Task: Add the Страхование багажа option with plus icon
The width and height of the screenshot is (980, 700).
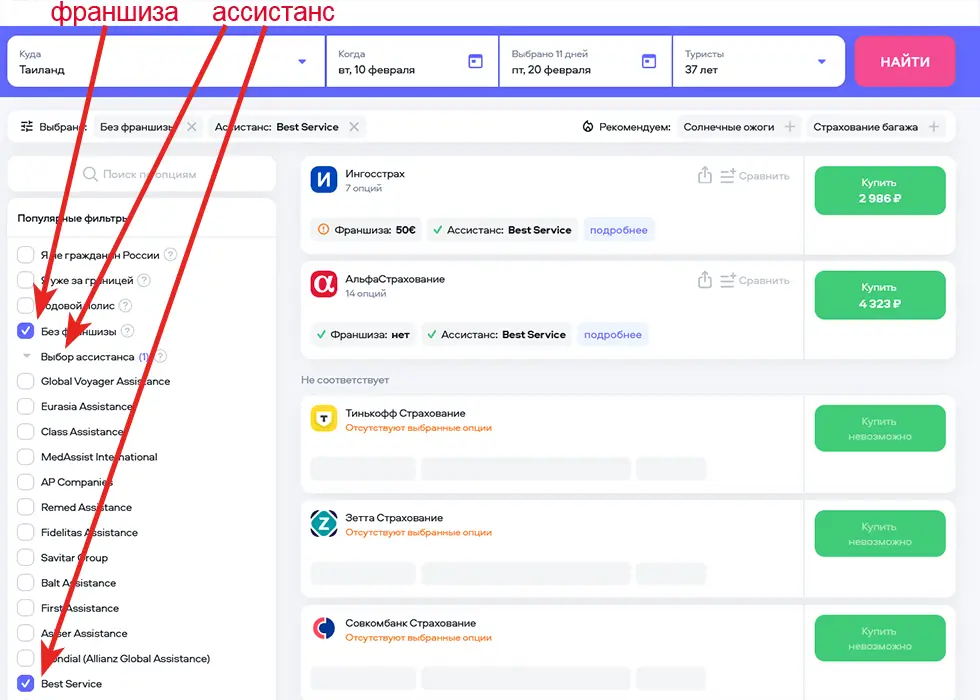Action: tap(934, 127)
